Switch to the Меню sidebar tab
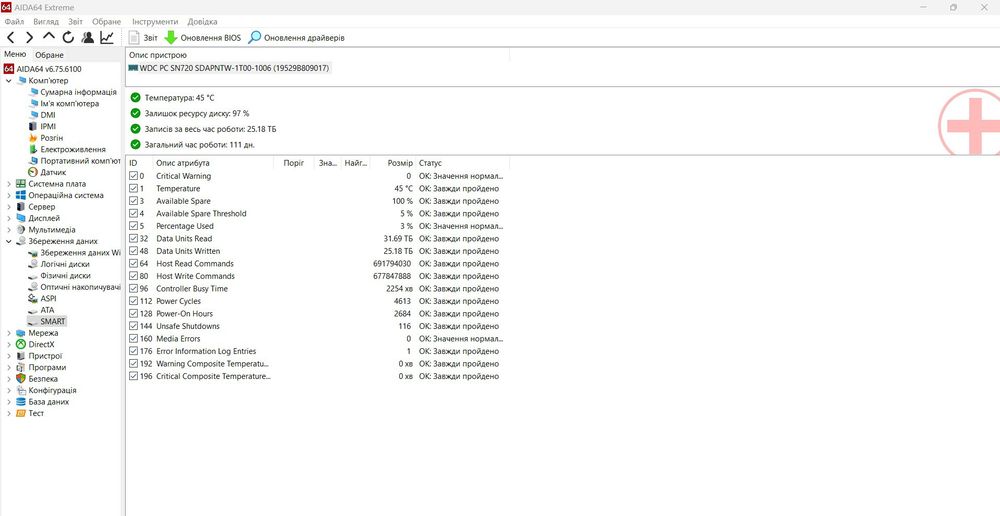 [x=15, y=54]
